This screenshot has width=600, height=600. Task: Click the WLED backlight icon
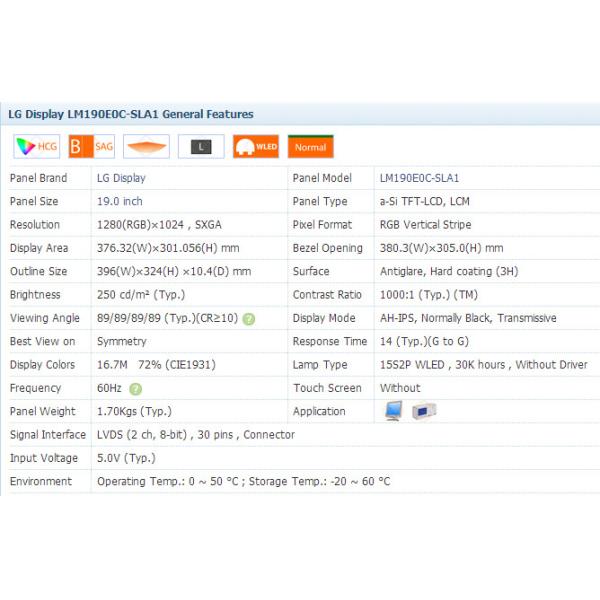tap(256, 147)
